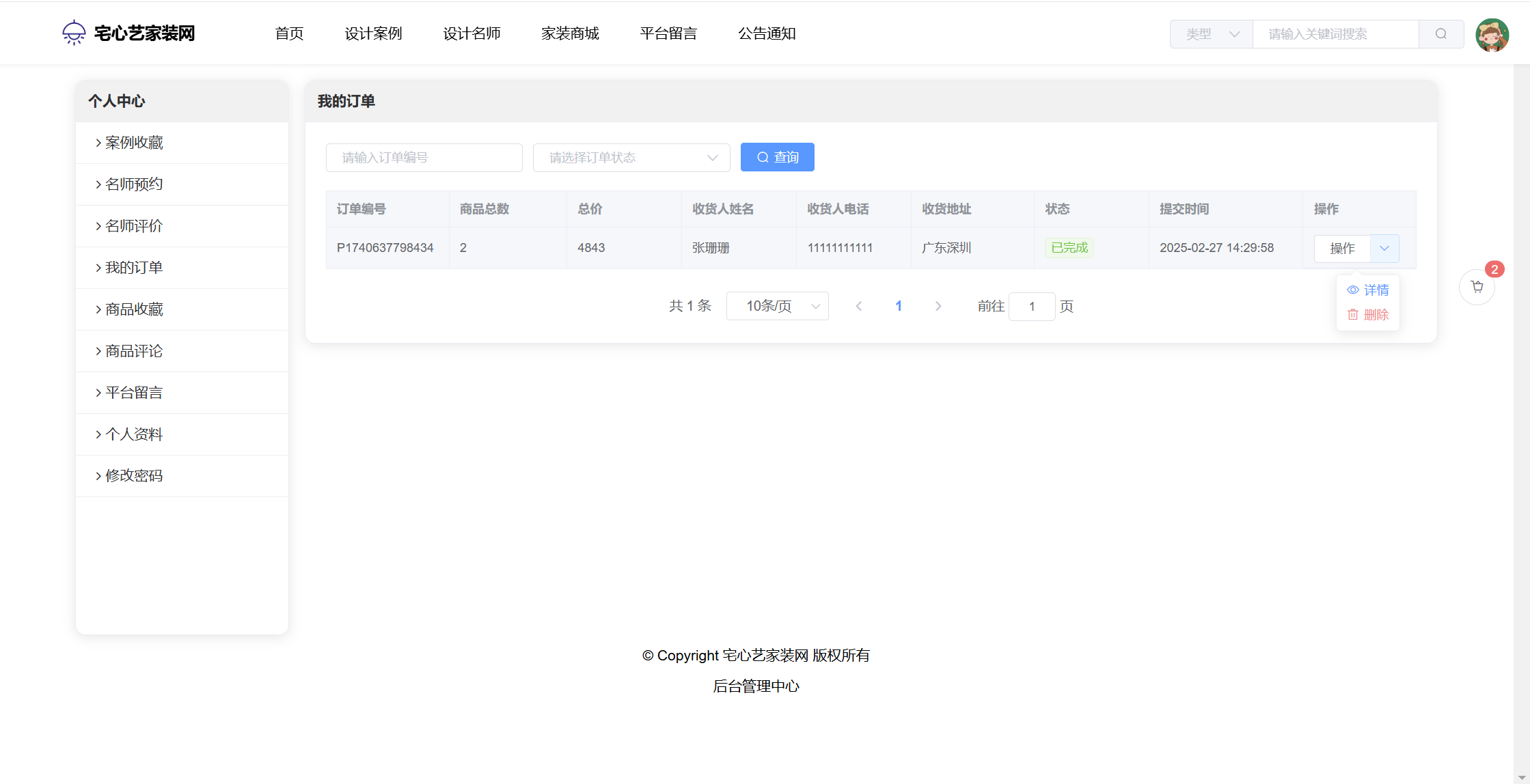Open the 10条/页 page size dropdown
This screenshot has height=784, width=1530.
[777, 307]
